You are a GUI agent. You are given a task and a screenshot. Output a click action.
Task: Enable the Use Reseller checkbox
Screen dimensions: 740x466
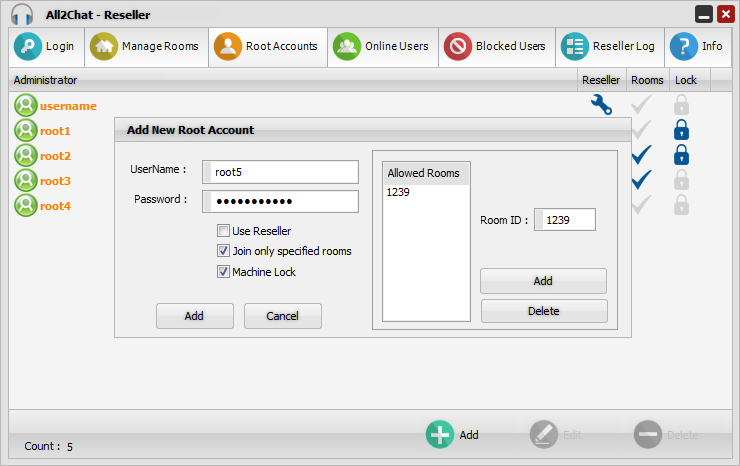point(224,231)
